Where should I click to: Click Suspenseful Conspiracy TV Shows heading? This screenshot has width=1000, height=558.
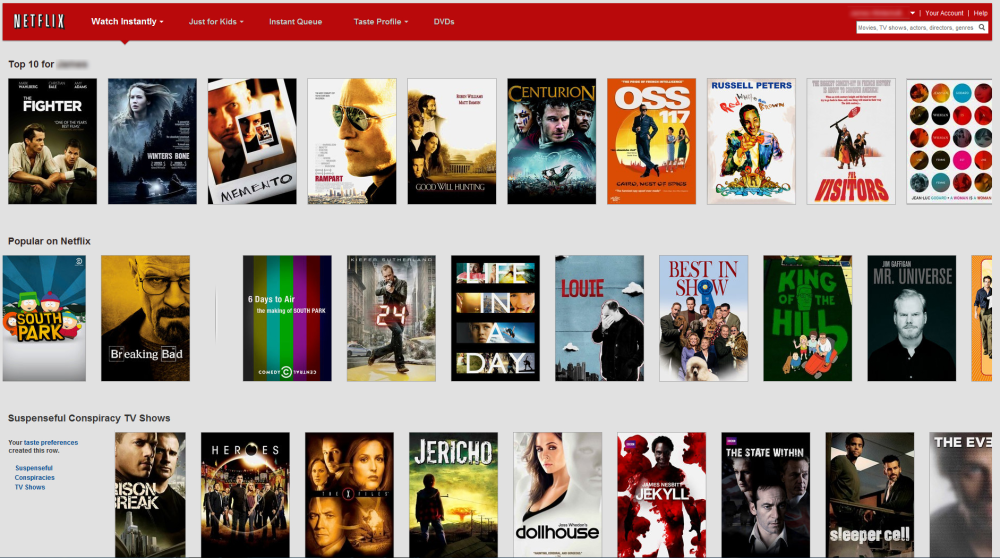coord(89,418)
